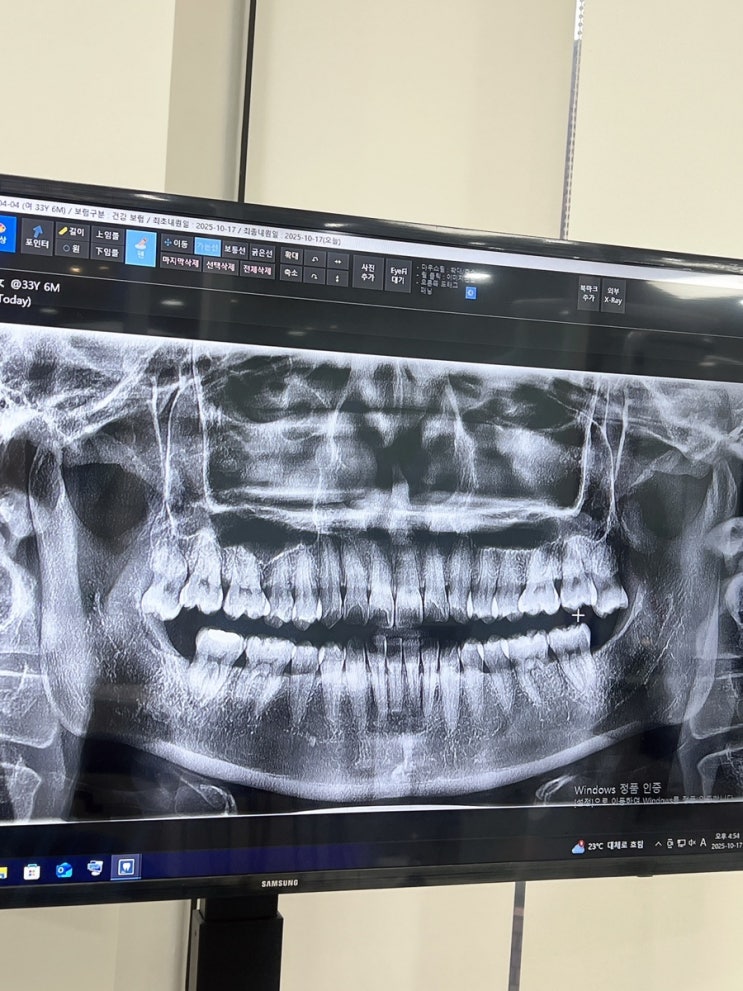Click 선택삭제 to delete selection
Viewport: 743px width, 991px height.
(220, 266)
